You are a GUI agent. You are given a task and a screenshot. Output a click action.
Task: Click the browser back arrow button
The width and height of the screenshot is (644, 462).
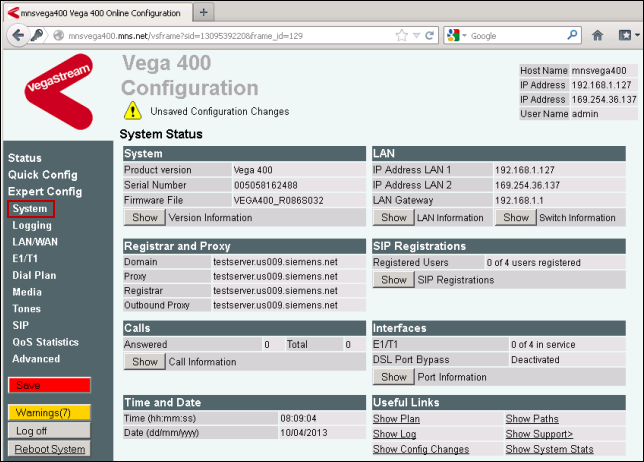pyautogui.click(x=17, y=35)
